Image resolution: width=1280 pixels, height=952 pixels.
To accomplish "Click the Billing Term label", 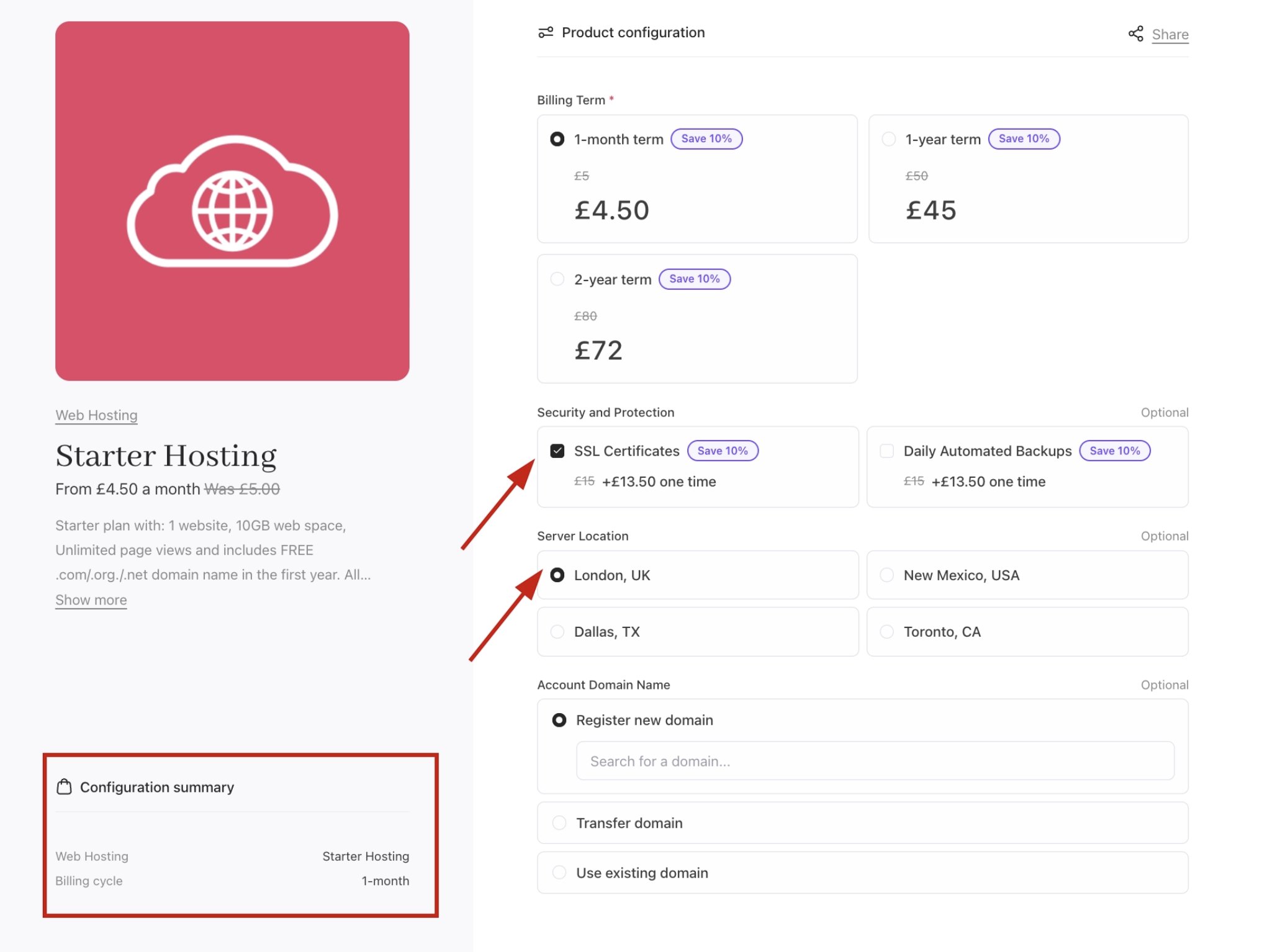I will (x=571, y=100).
